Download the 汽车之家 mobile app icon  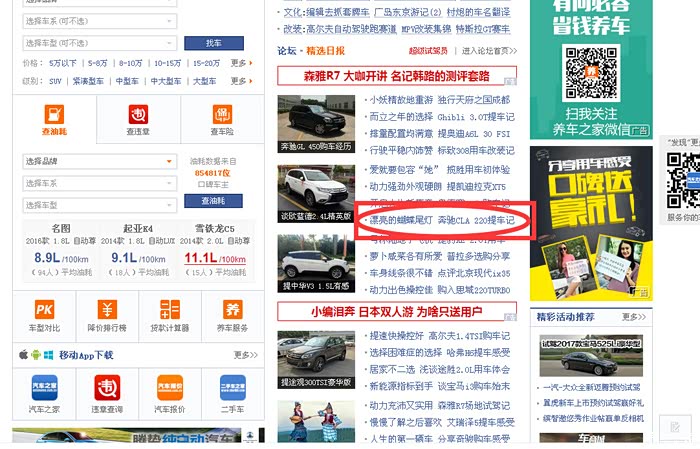coord(44,388)
